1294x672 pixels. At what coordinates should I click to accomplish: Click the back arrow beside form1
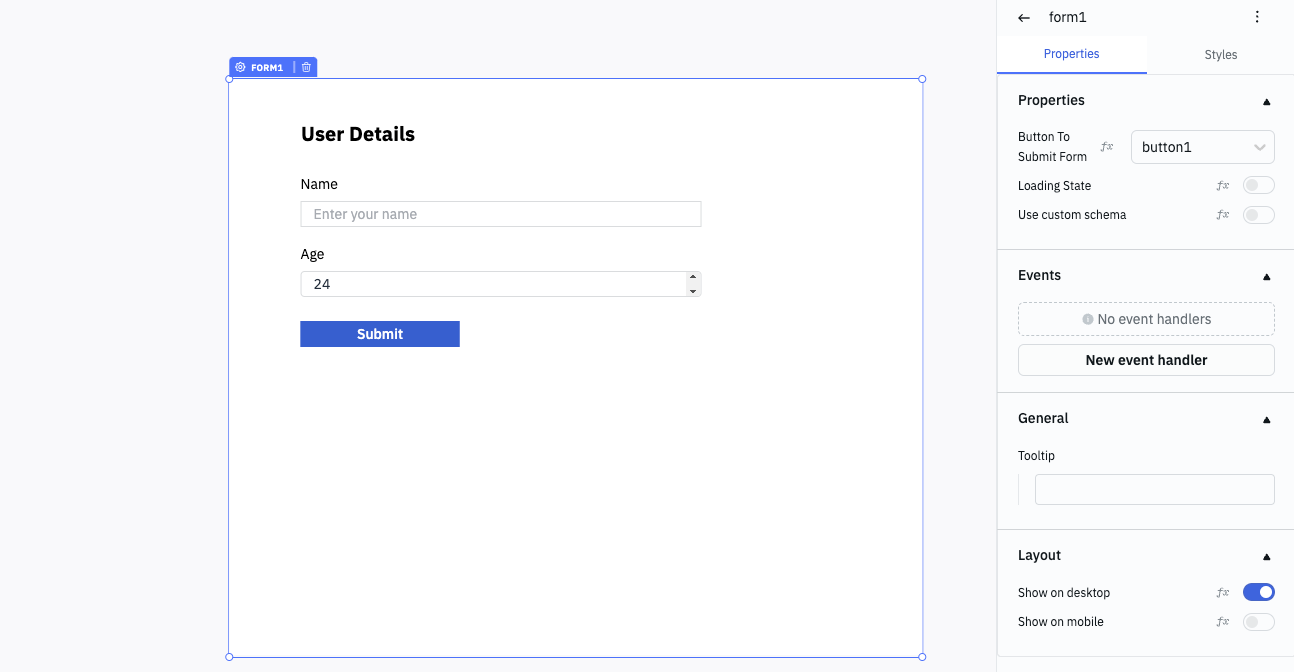[1023, 18]
